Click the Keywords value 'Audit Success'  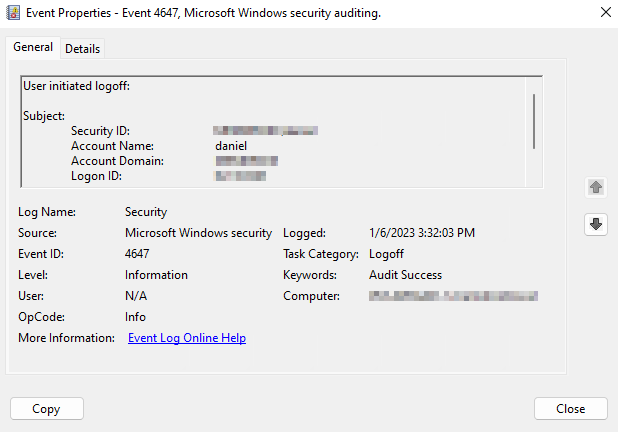pyautogui.click(x=405, y=275)
